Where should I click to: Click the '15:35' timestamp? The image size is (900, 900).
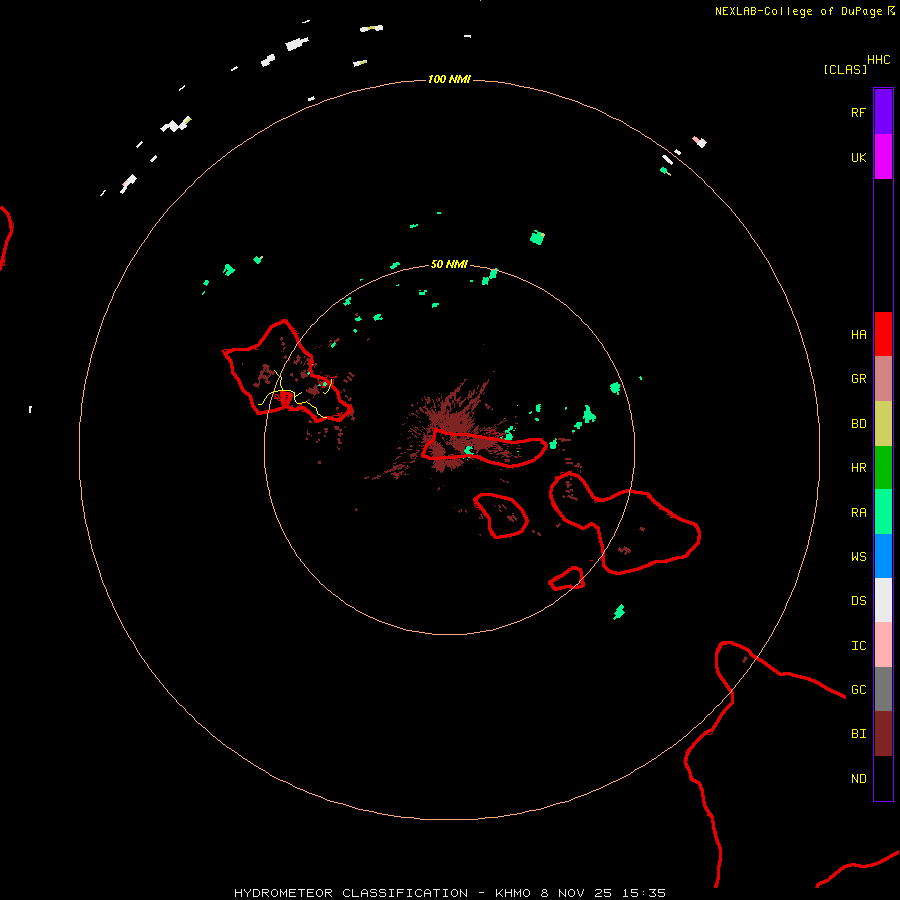(643, 893)
